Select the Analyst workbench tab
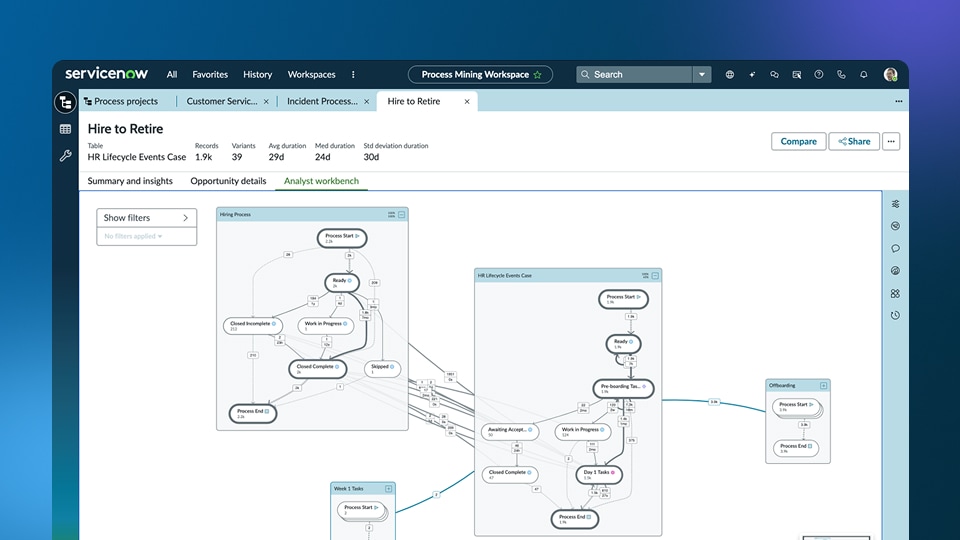The height and width of the screenshot is (540, 960). (x=321, y=181)
